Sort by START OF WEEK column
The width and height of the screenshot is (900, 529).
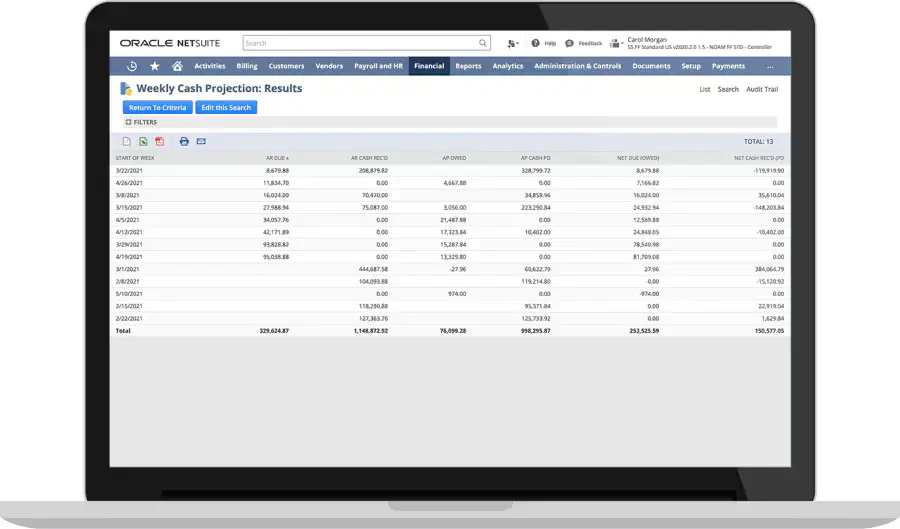coord(135,158)
